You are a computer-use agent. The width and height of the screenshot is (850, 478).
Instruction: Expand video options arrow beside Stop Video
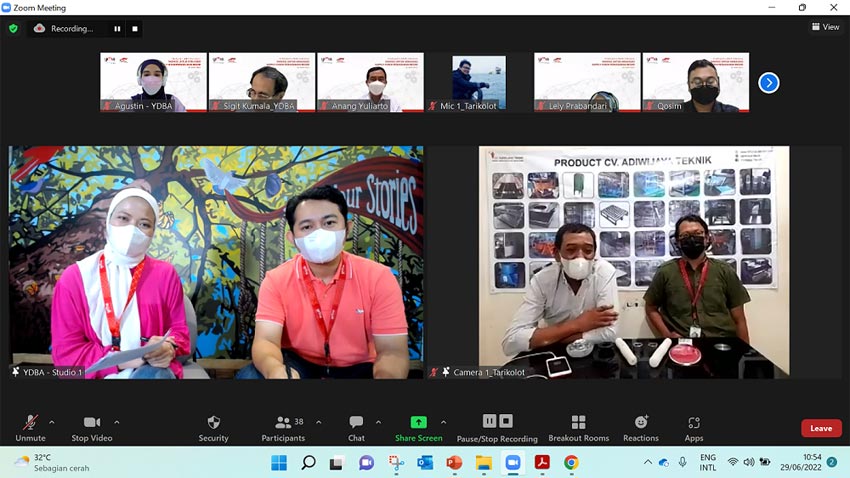coord(117,422)
